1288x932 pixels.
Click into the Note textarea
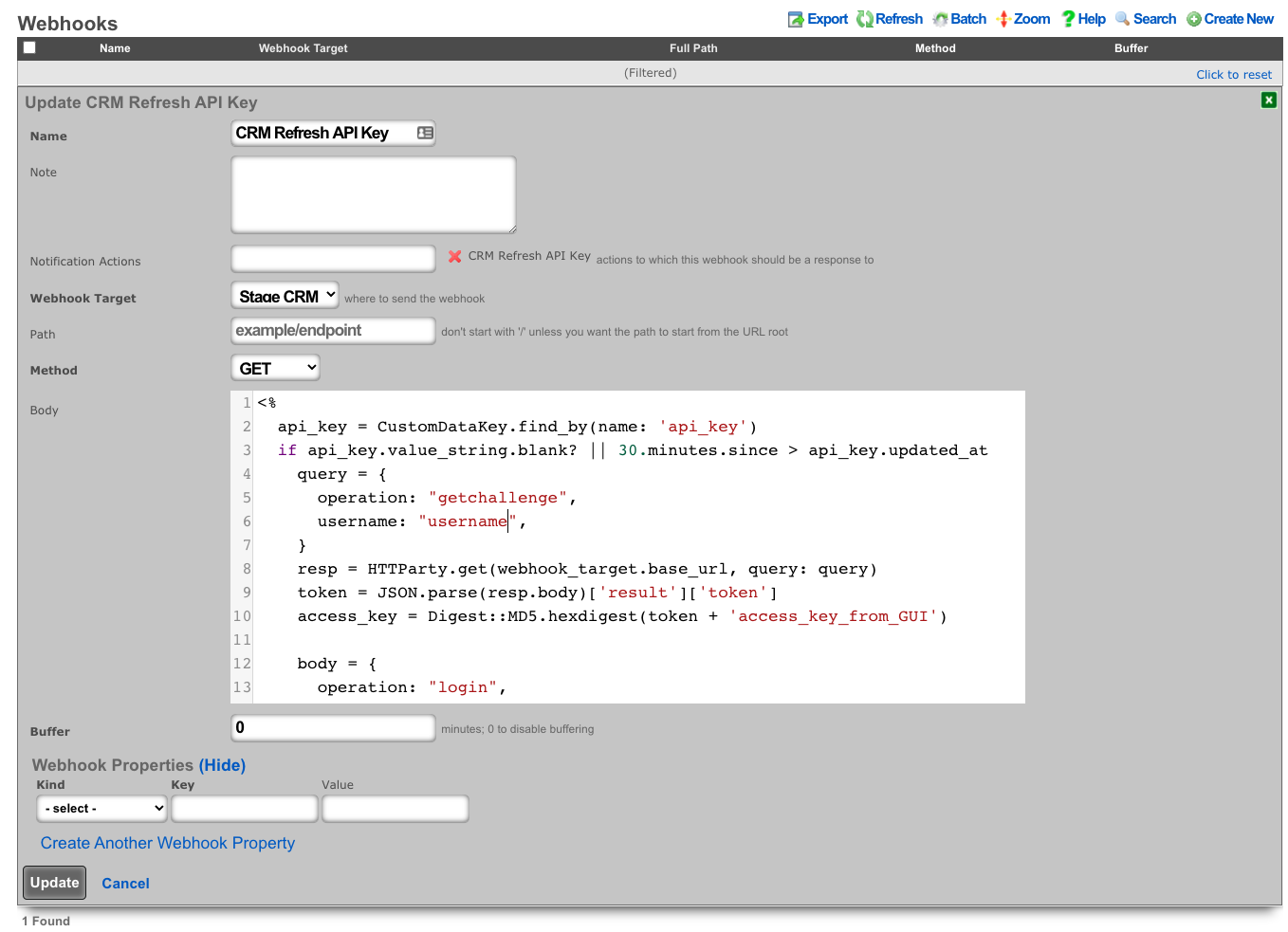(x=374, y=194)
